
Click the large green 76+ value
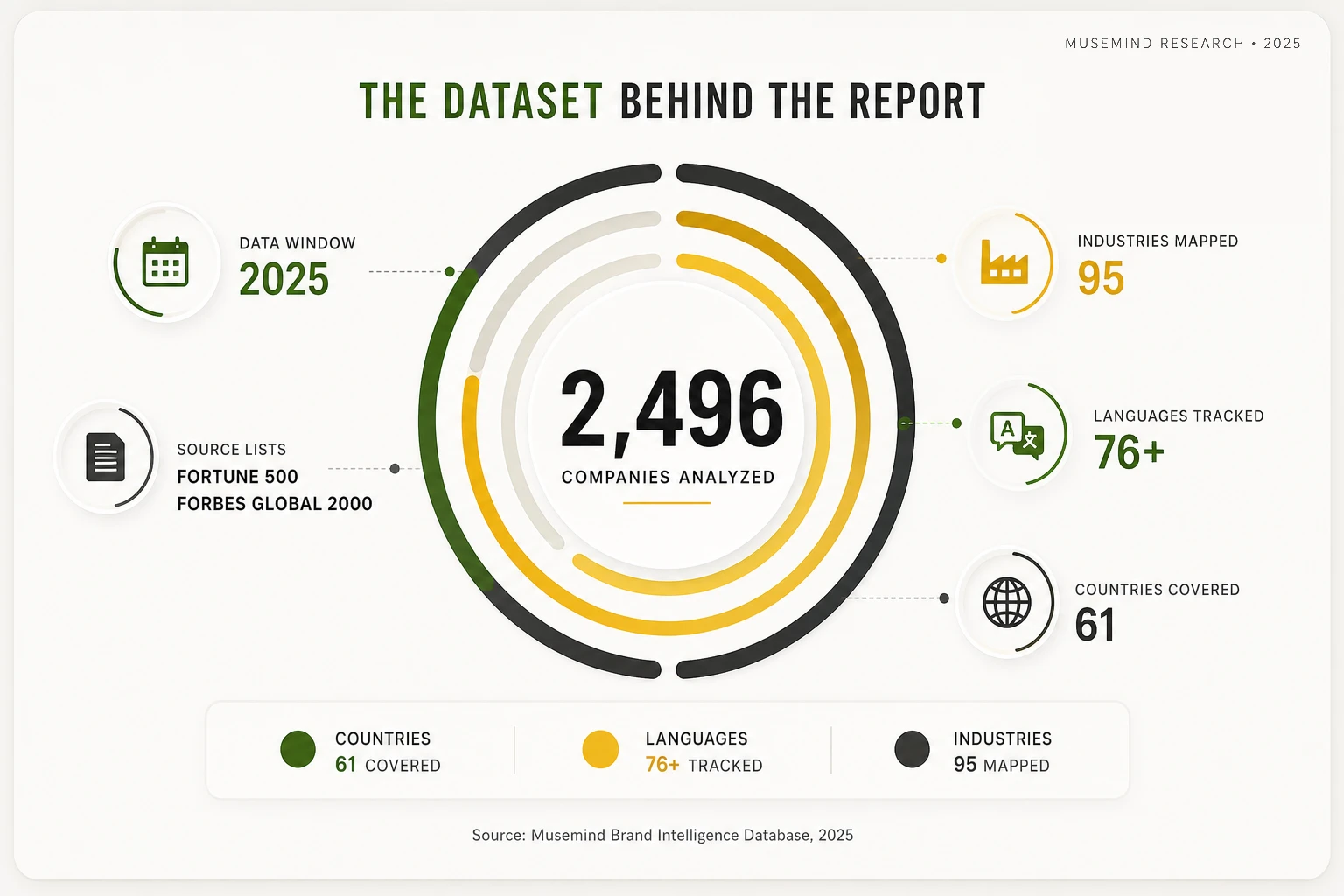(x=1129, y=452)
